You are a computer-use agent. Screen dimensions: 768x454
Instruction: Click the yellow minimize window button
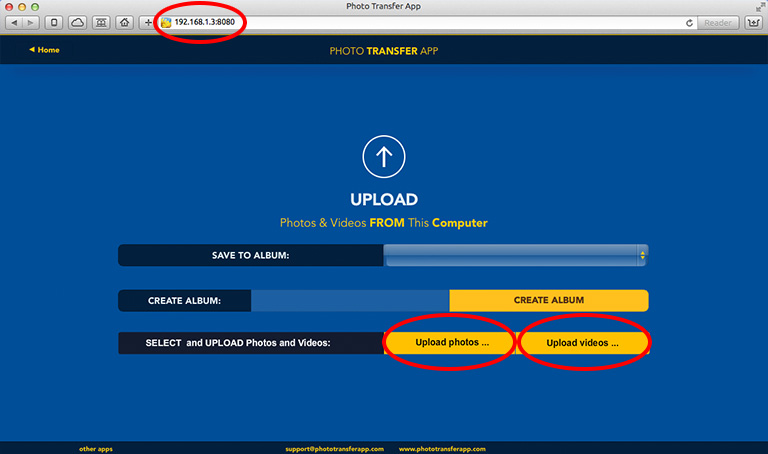pyautogui.click(x=22, y=7)
